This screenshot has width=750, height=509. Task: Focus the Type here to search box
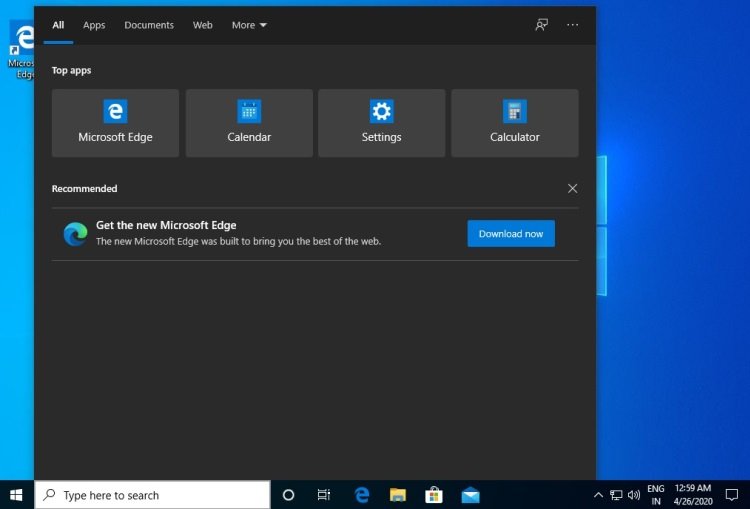[x=153, y=495]
